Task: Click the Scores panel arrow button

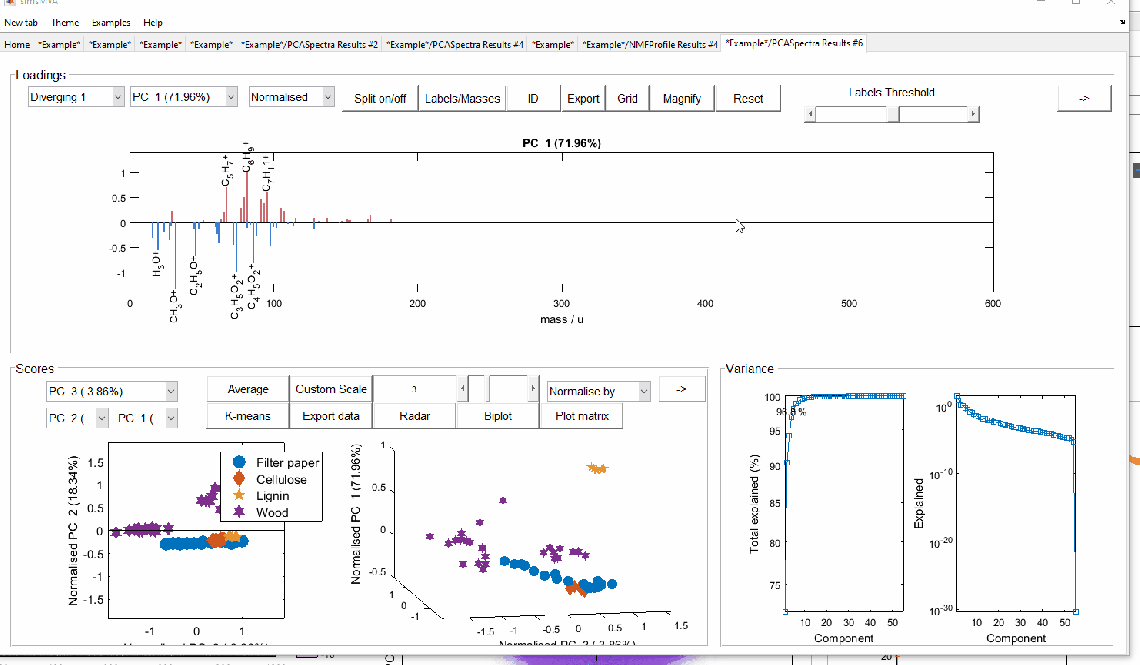Action: (682, 389)
